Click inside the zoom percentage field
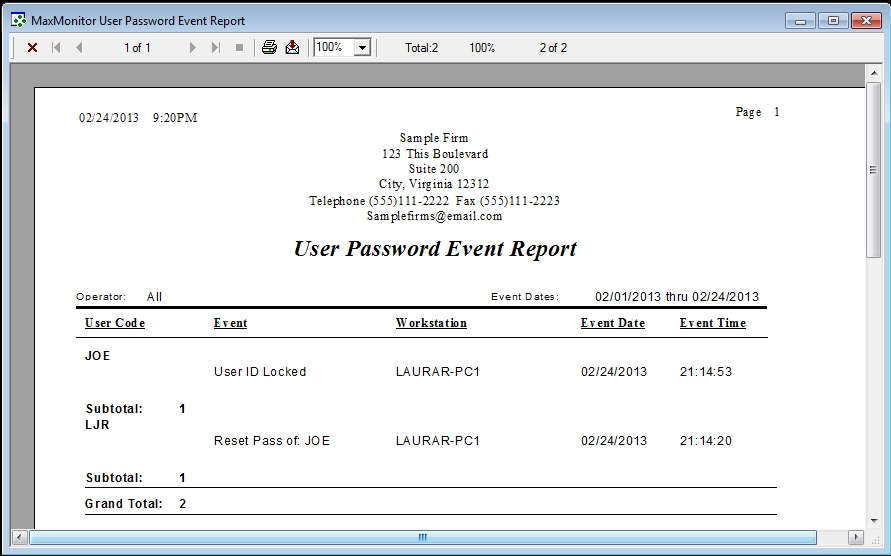This screenshot has height=556, width=891. 333,47
